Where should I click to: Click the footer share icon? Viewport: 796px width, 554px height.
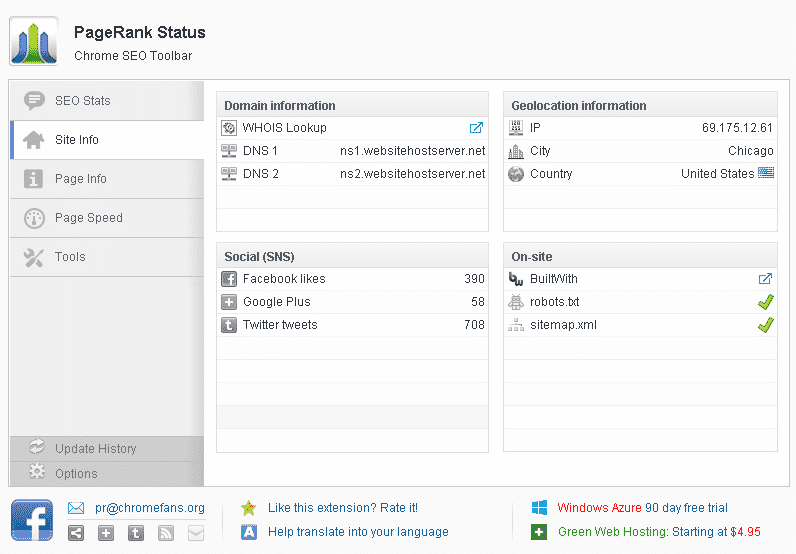[x=76, y=533]
